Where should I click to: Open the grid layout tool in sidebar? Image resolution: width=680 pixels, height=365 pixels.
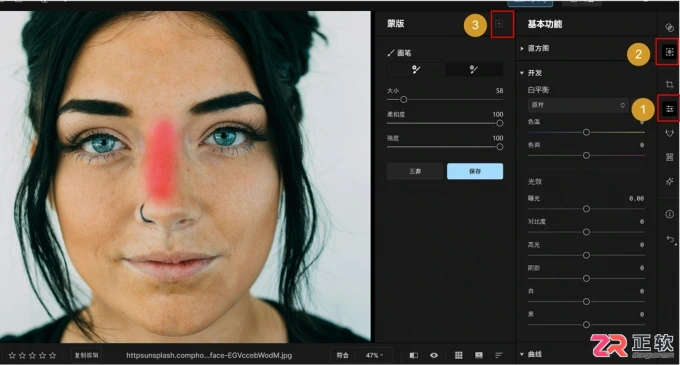pyautogui.click(x=669, y=157)
